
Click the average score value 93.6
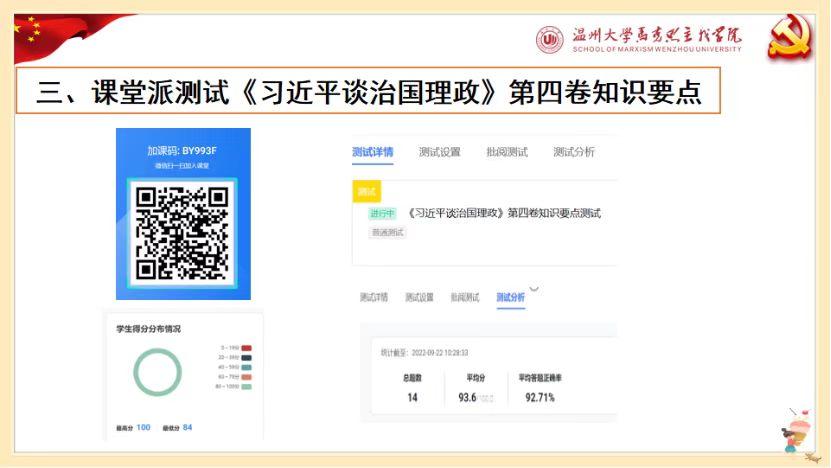(x=466, y=397)
